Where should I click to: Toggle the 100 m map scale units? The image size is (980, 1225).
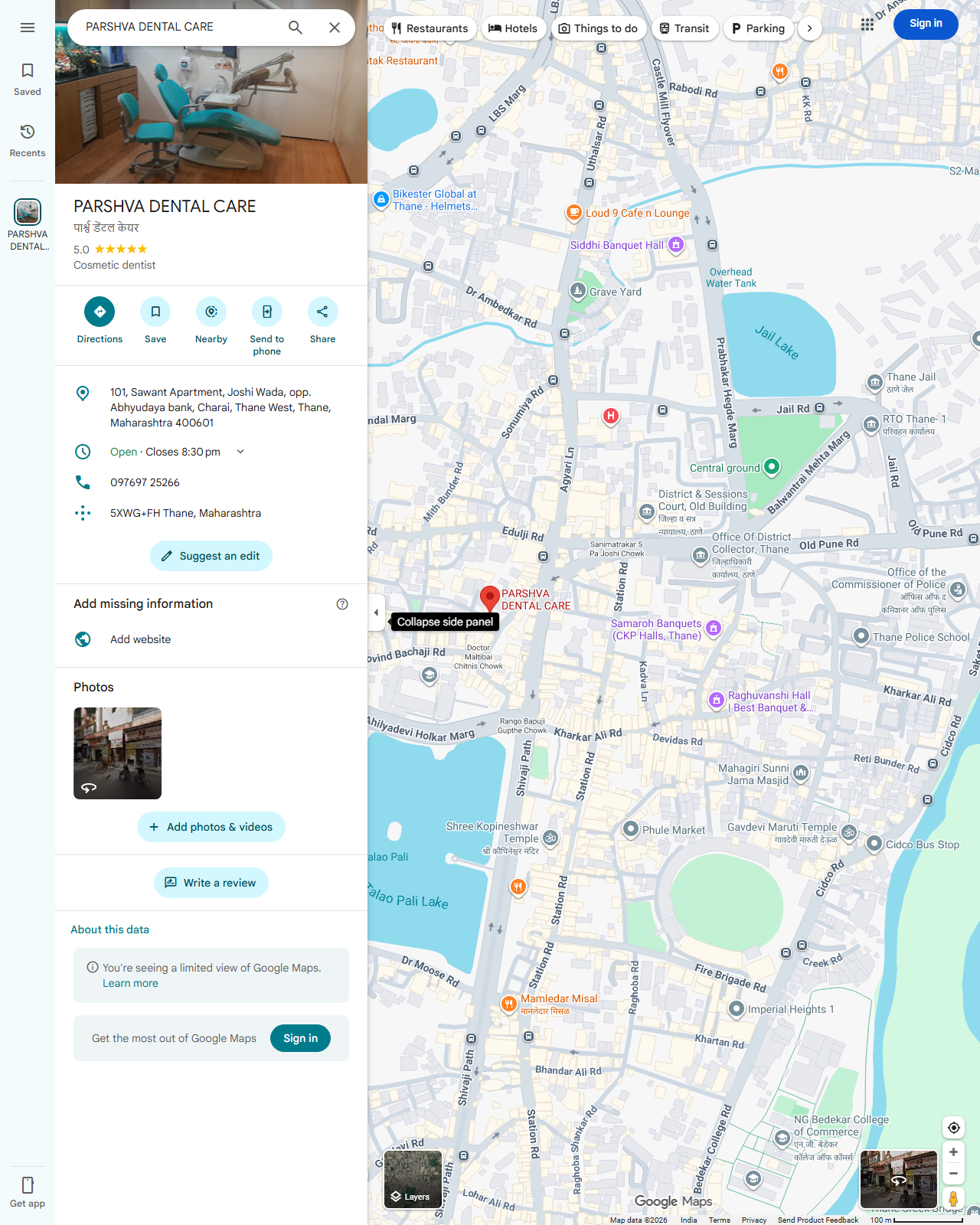point(916,1220)
